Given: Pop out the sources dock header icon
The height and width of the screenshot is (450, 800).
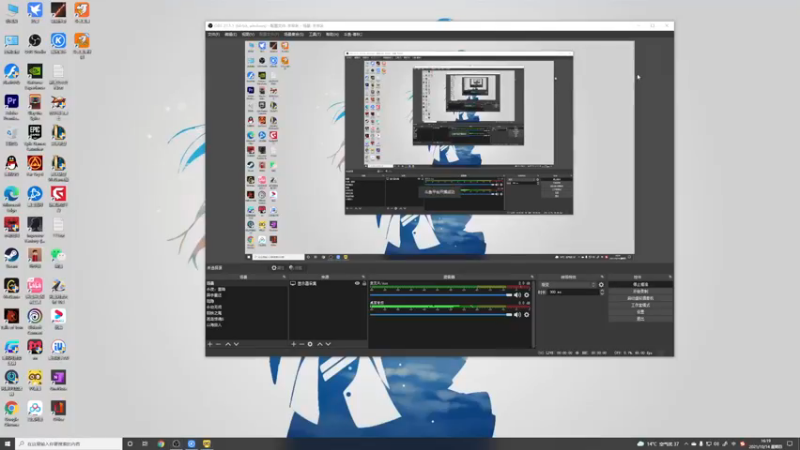Looking at the screenshot, I should 363,277.
